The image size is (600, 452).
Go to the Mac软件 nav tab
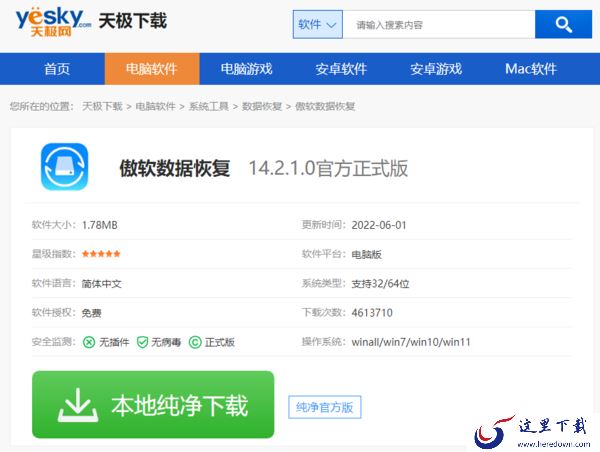pos(531,69)
